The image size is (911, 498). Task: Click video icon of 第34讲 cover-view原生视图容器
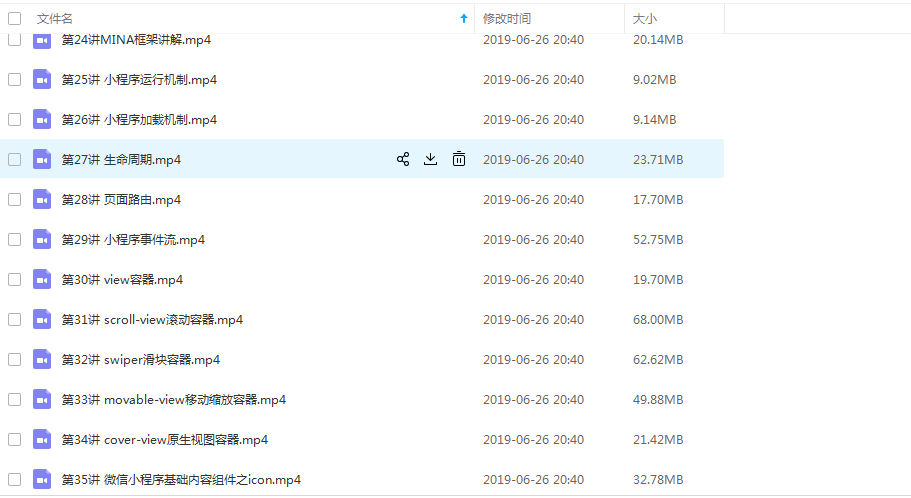click(x=41, y=439)
